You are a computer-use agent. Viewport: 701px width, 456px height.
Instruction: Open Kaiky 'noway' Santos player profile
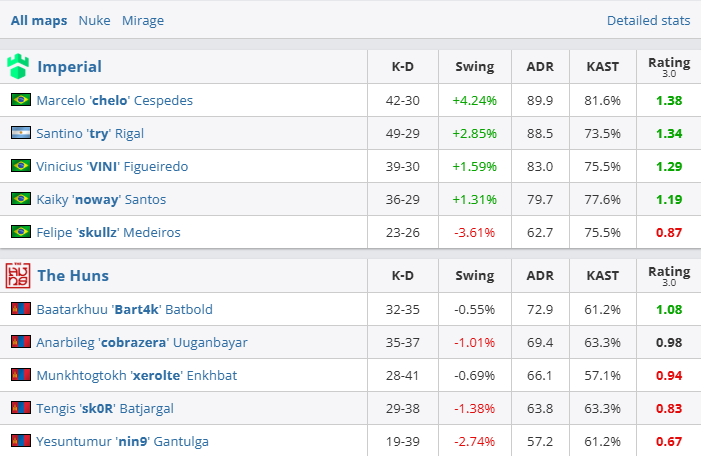click(101, 199)
